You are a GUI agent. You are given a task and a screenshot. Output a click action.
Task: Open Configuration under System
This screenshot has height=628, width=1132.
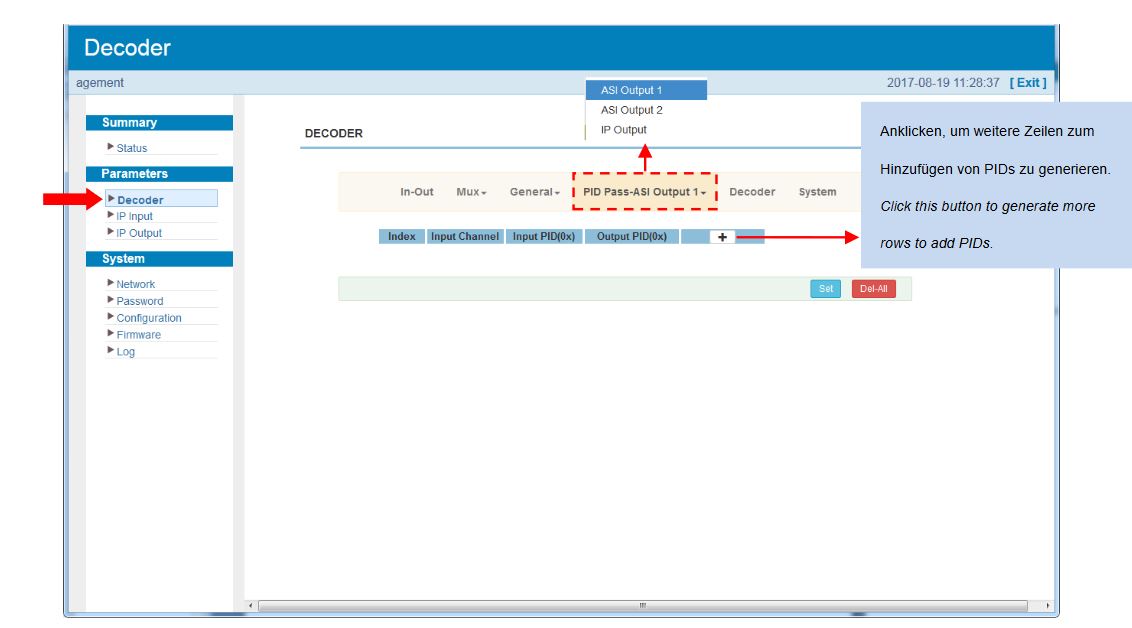[x=148, y=318]
